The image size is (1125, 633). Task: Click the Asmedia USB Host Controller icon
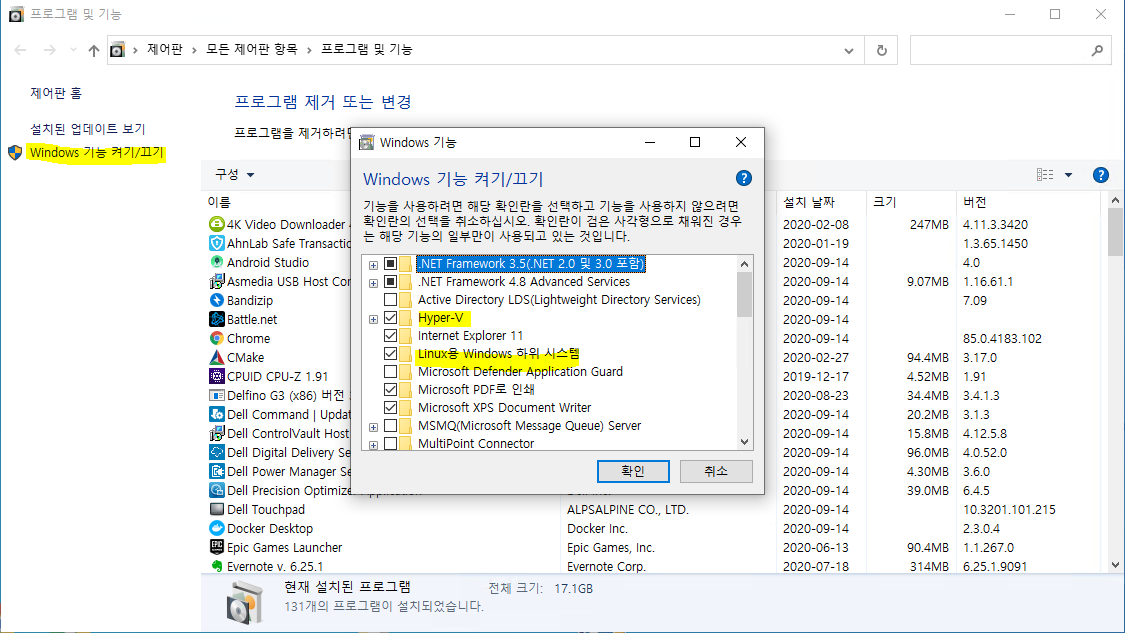(217, 281)
